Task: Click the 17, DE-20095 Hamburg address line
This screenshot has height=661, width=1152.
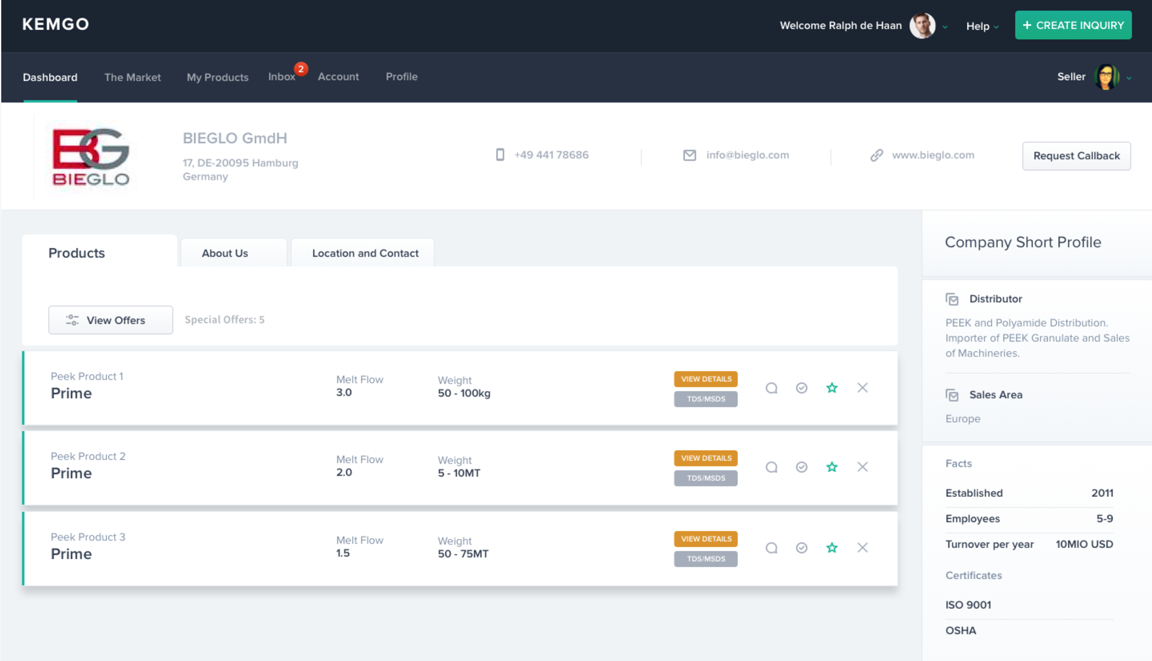Action: 240,163
